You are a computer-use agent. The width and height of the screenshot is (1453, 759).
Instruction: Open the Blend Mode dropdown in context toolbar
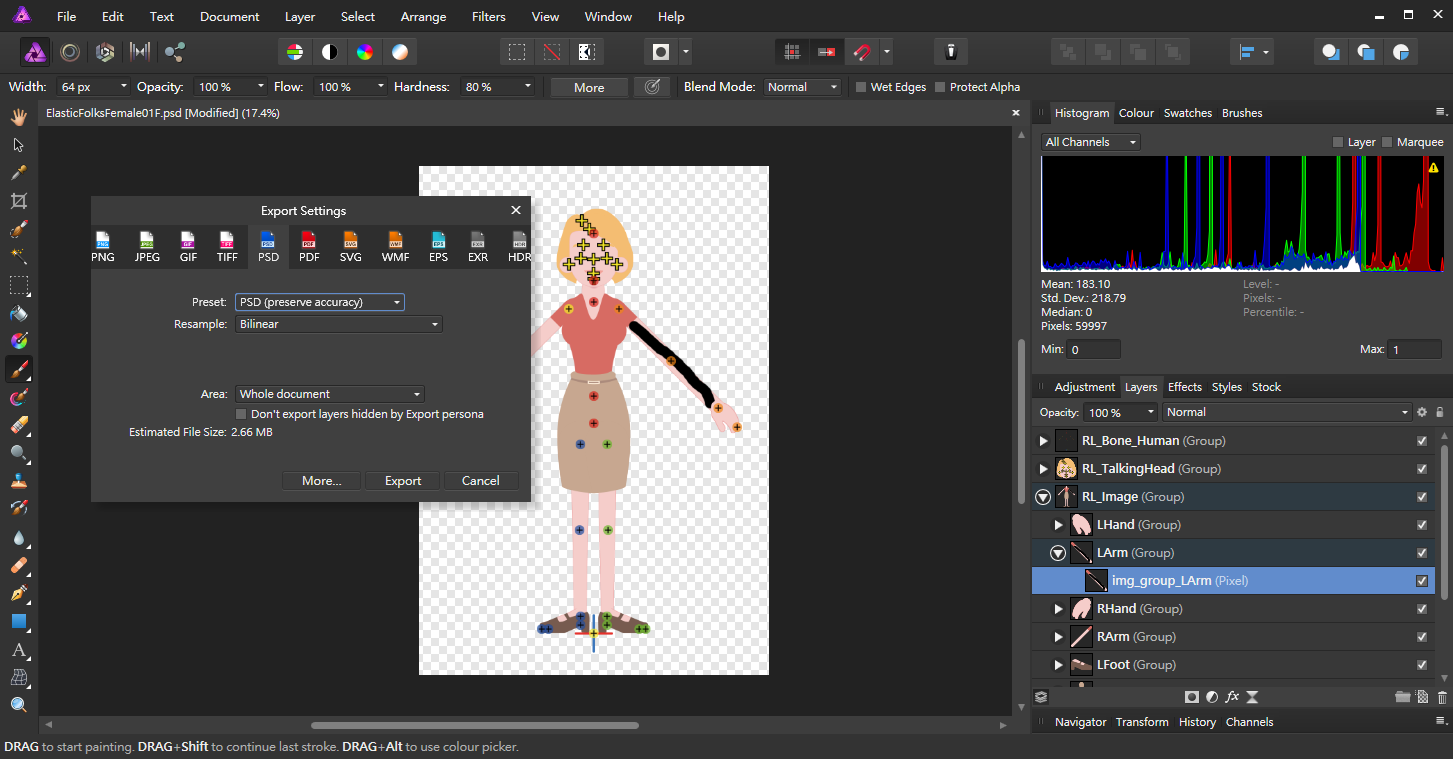pos(803,87)
